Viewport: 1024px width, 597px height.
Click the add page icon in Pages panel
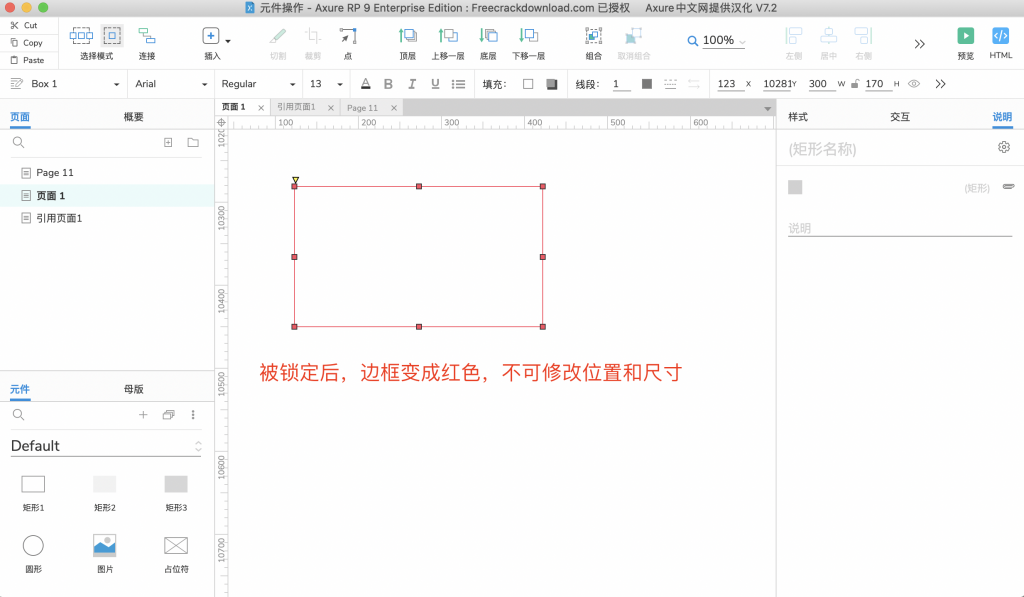coord(168,143)
